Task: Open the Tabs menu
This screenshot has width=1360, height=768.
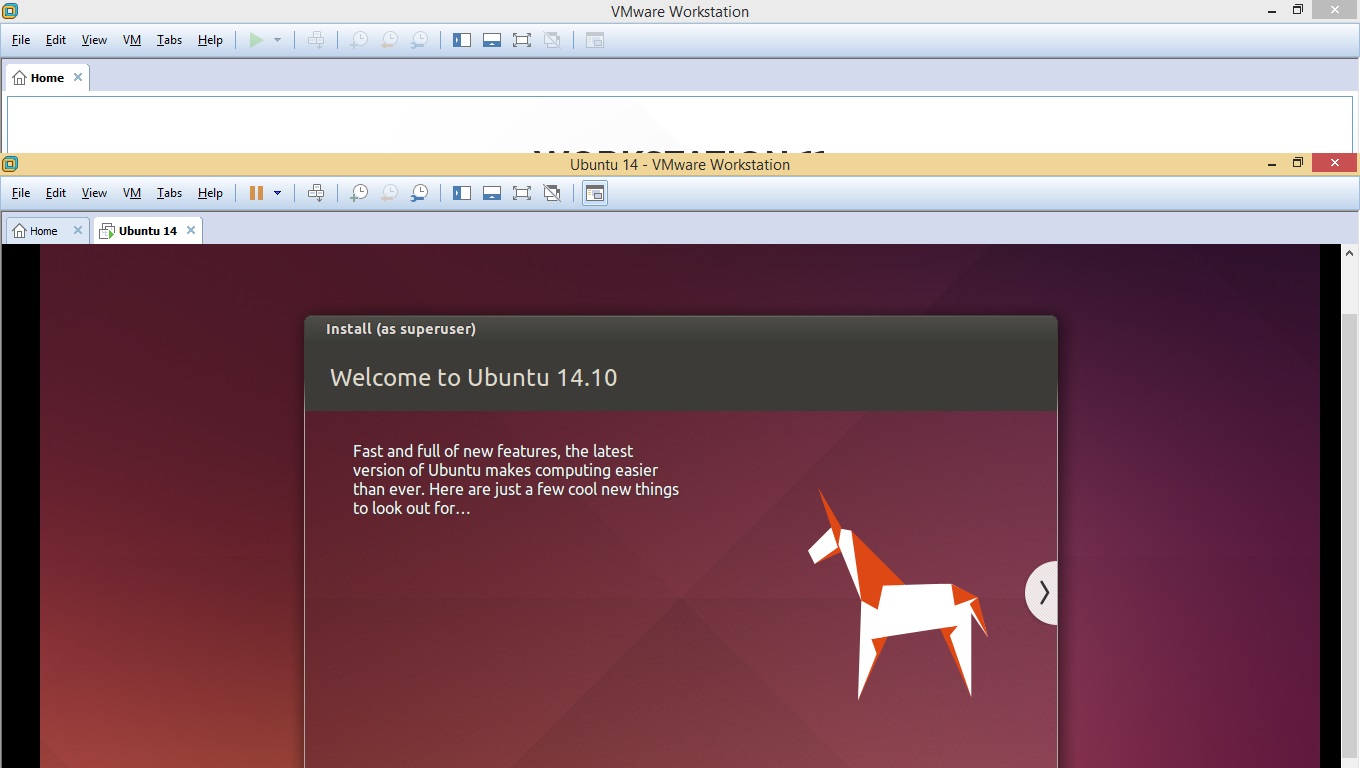Action: click(169, 192)
